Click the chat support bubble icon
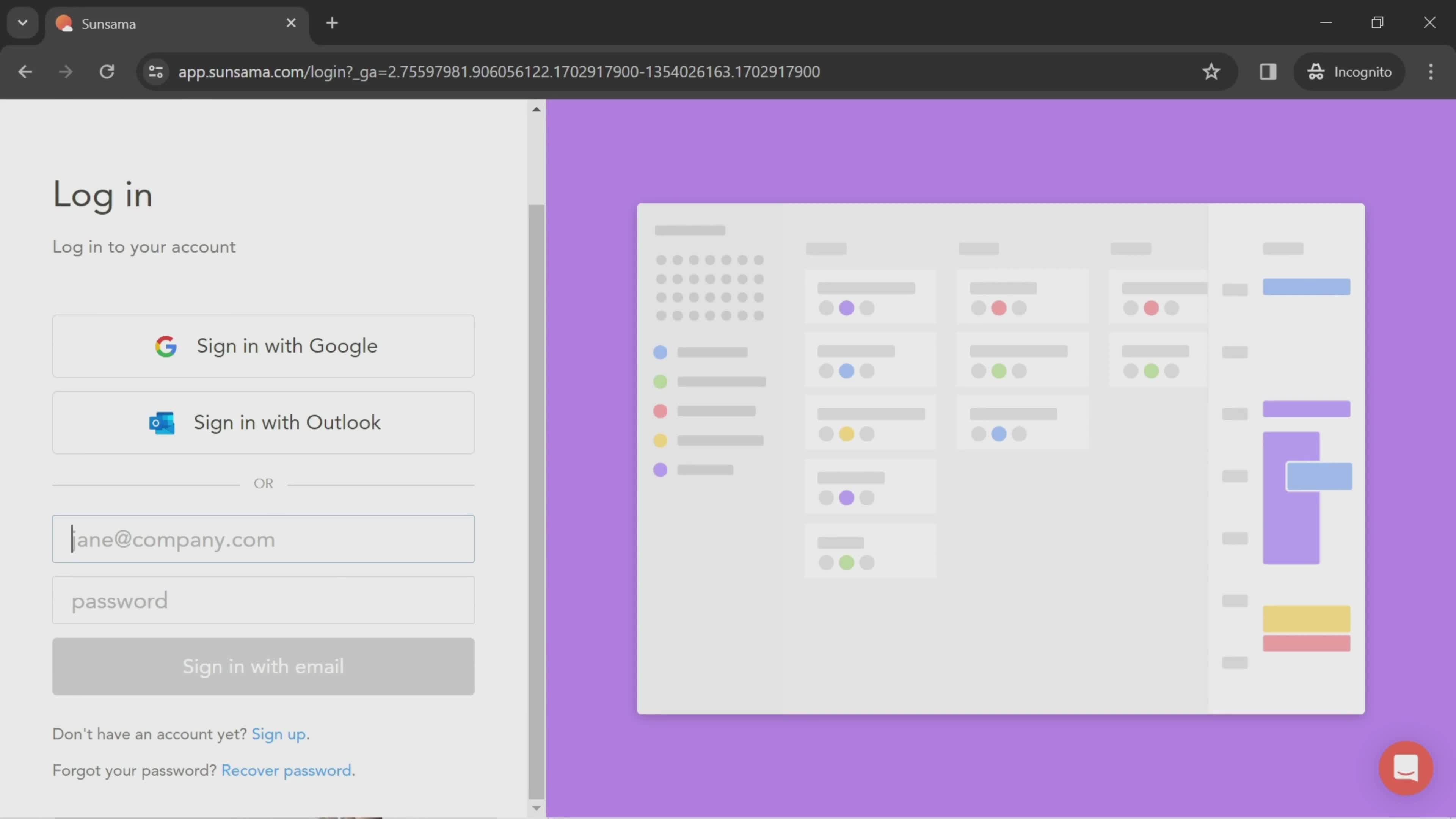Viewport: 1456px width, 819px height. tap(1406, 768)
